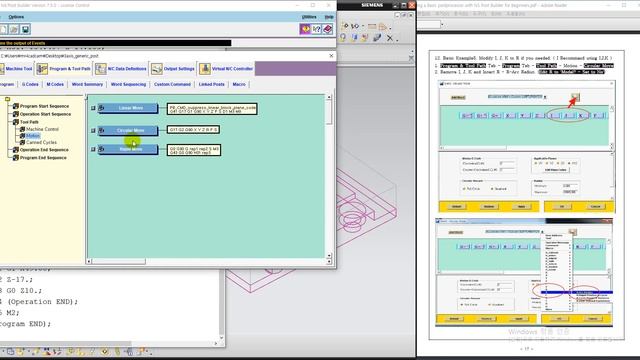
Task: Open the Help menu in Post Builder
Action: pos(329,17)
